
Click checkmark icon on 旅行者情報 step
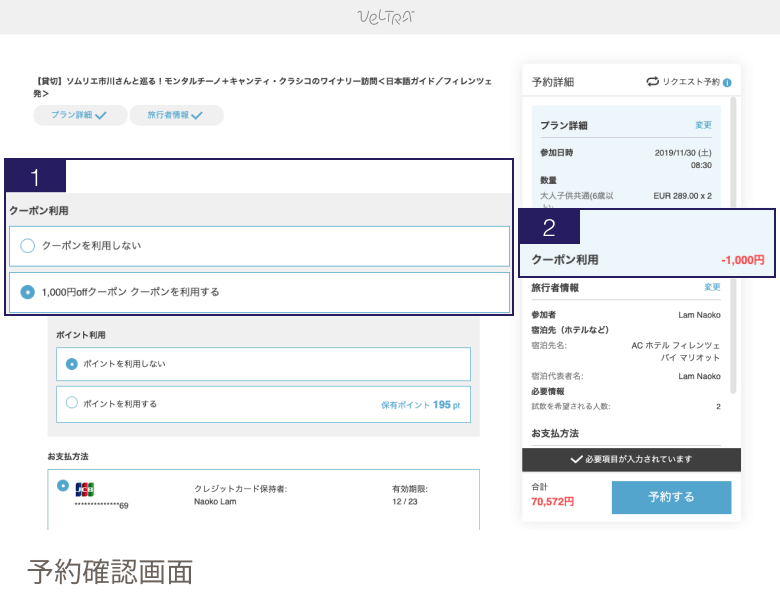point(197,116)
